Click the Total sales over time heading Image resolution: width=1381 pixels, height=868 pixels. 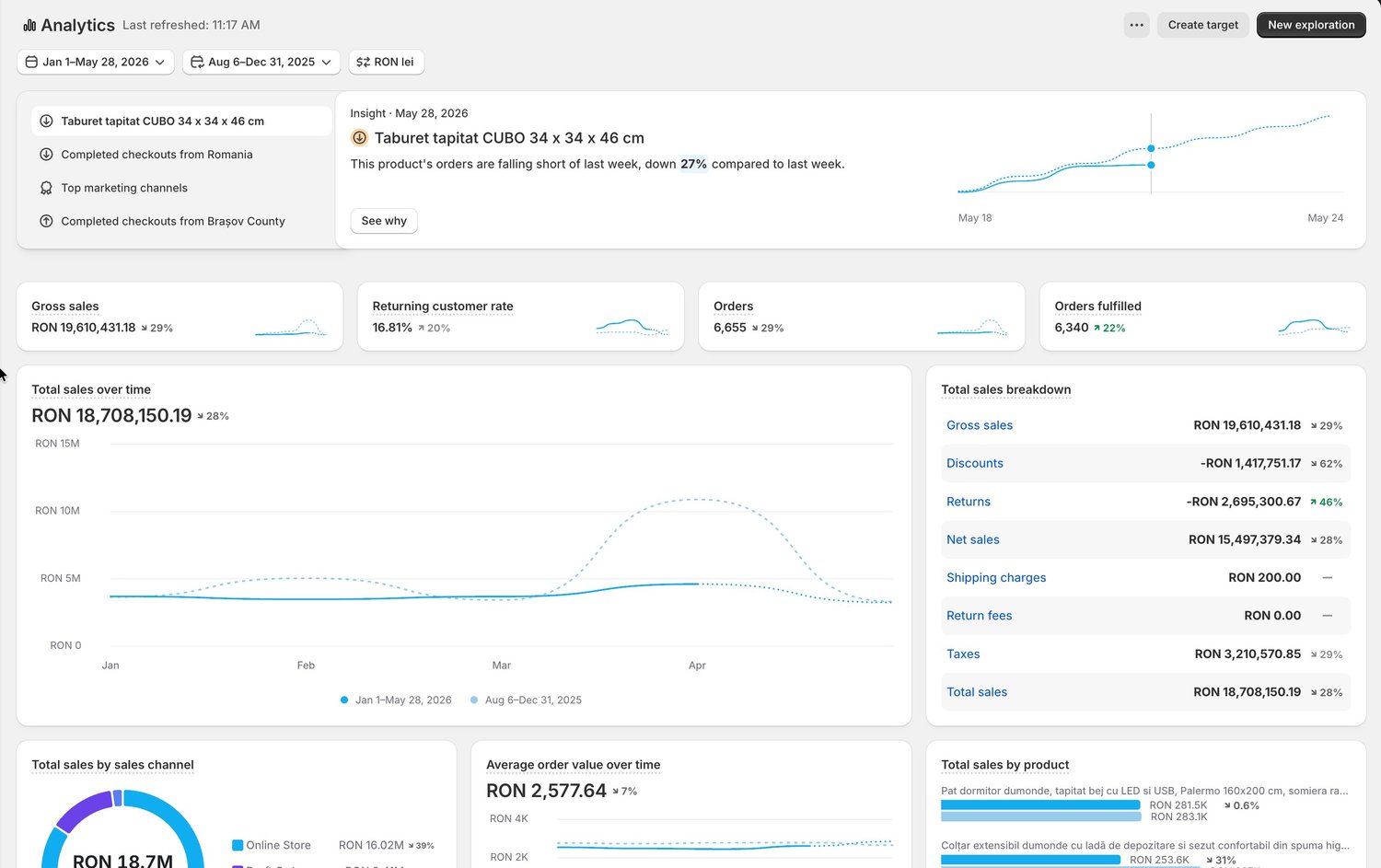(x=91, y=389)
